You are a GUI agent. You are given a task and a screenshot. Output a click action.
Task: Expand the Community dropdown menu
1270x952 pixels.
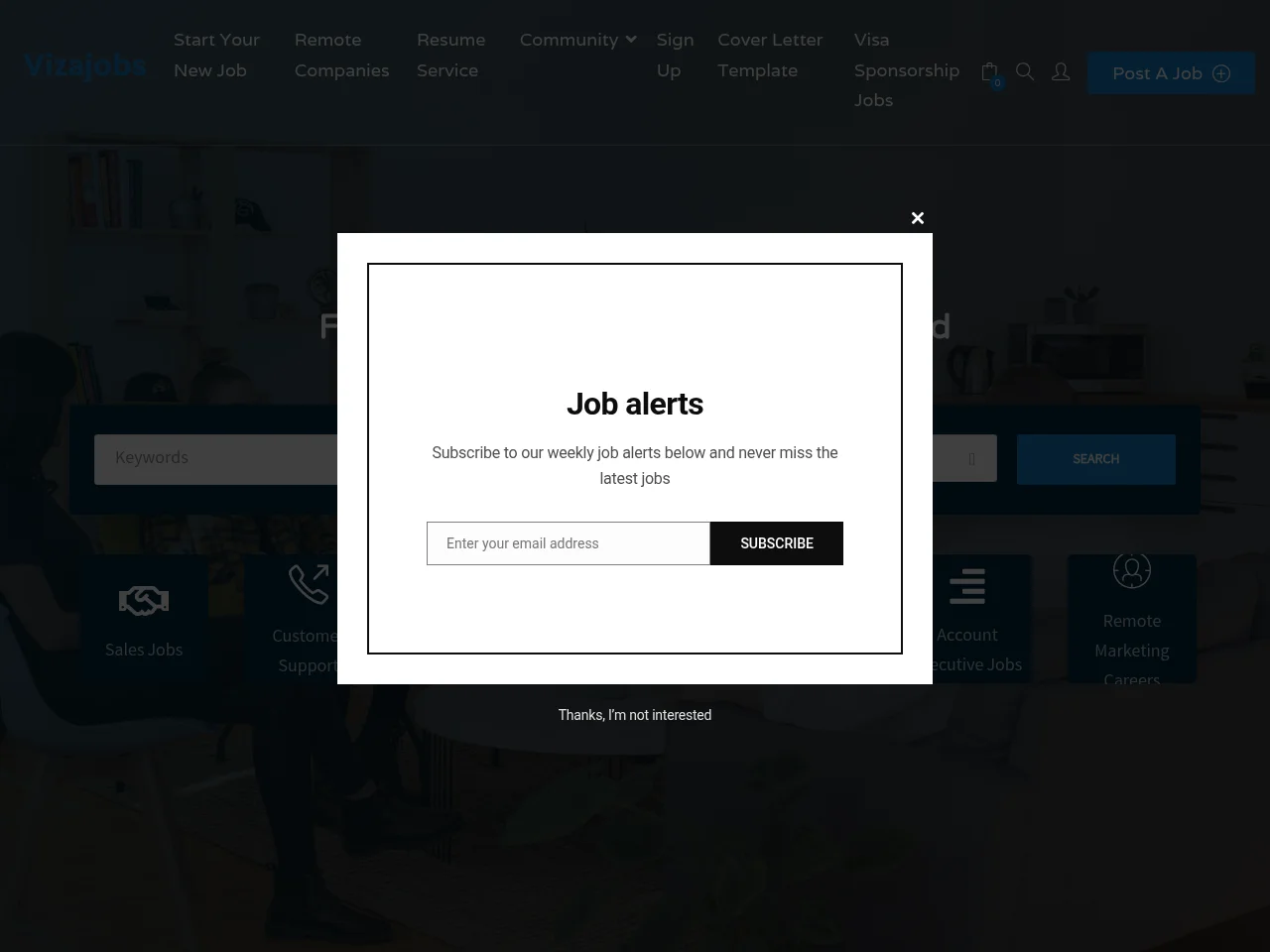578,40
